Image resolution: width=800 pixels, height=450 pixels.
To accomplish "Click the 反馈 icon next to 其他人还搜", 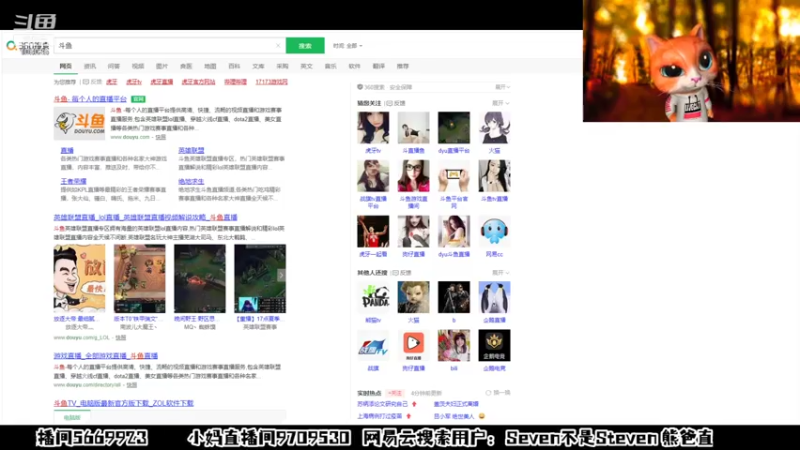I will 402,273.
